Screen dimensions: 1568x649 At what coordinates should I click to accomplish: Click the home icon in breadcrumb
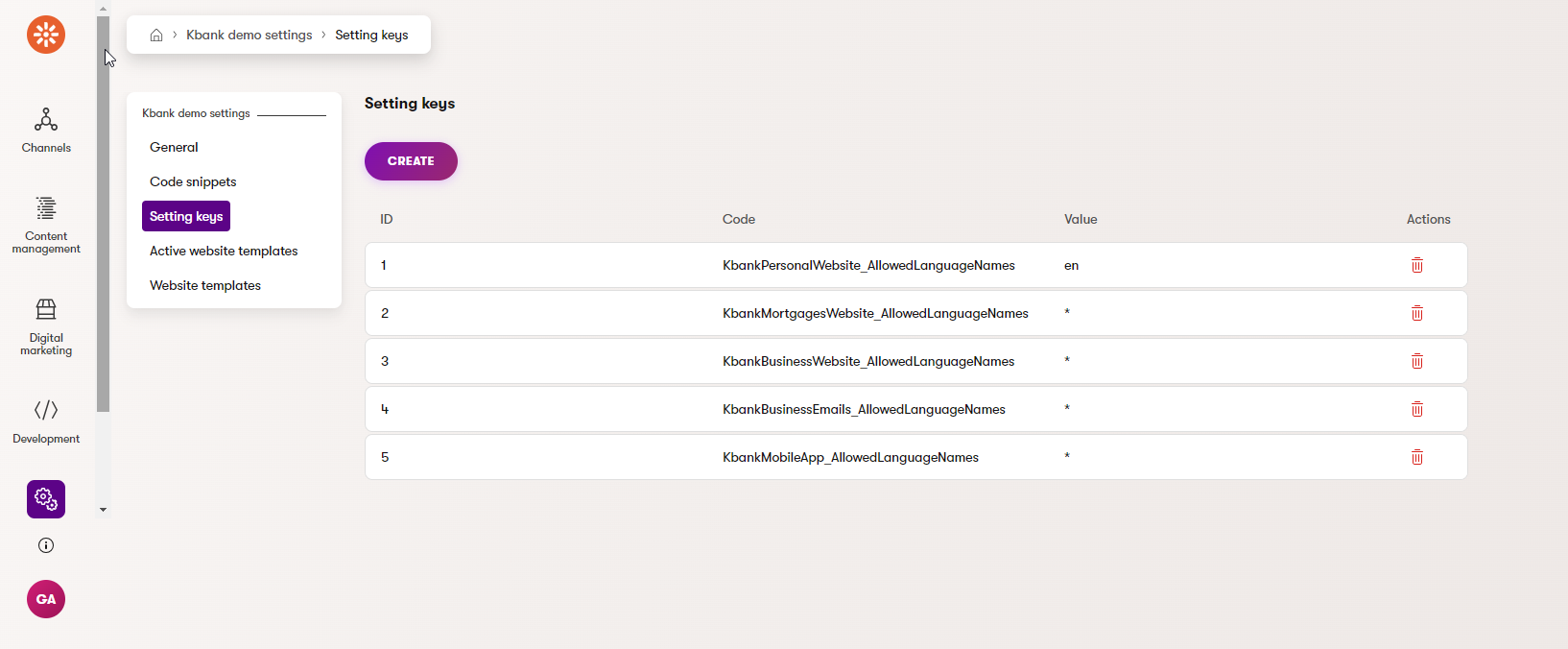pyautogui.click(x=156, y=36)
